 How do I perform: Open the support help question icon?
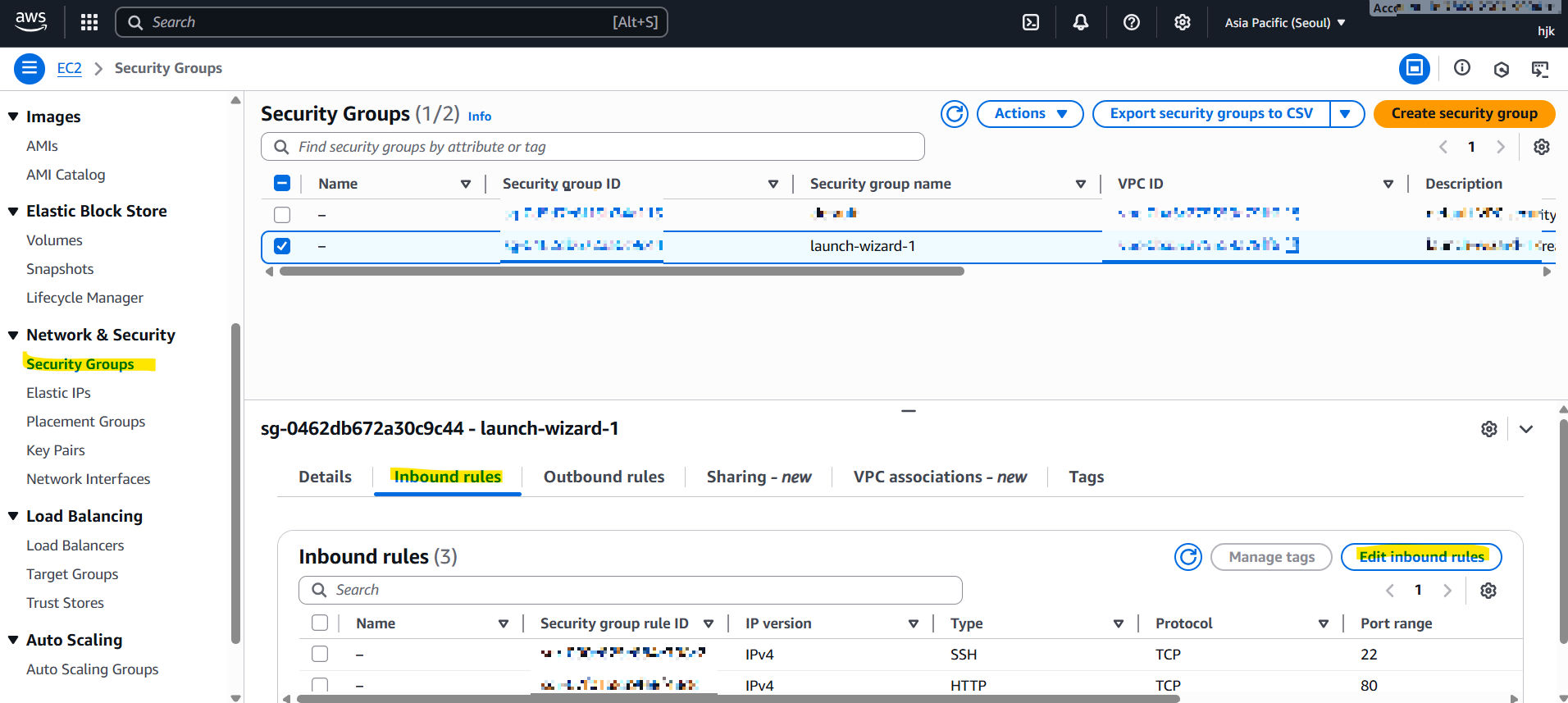click(1132, 22)
